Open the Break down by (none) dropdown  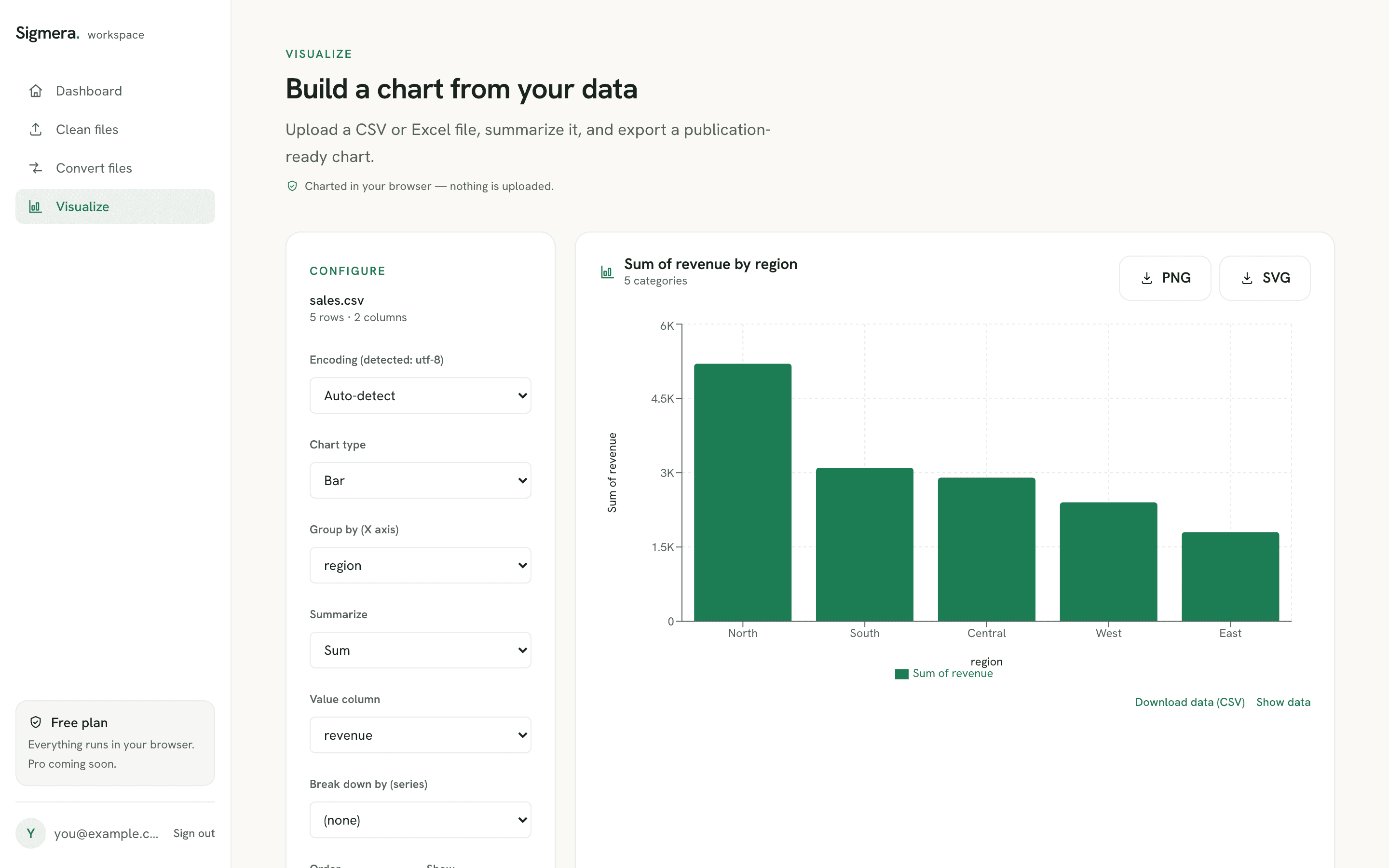pos(420,820)
